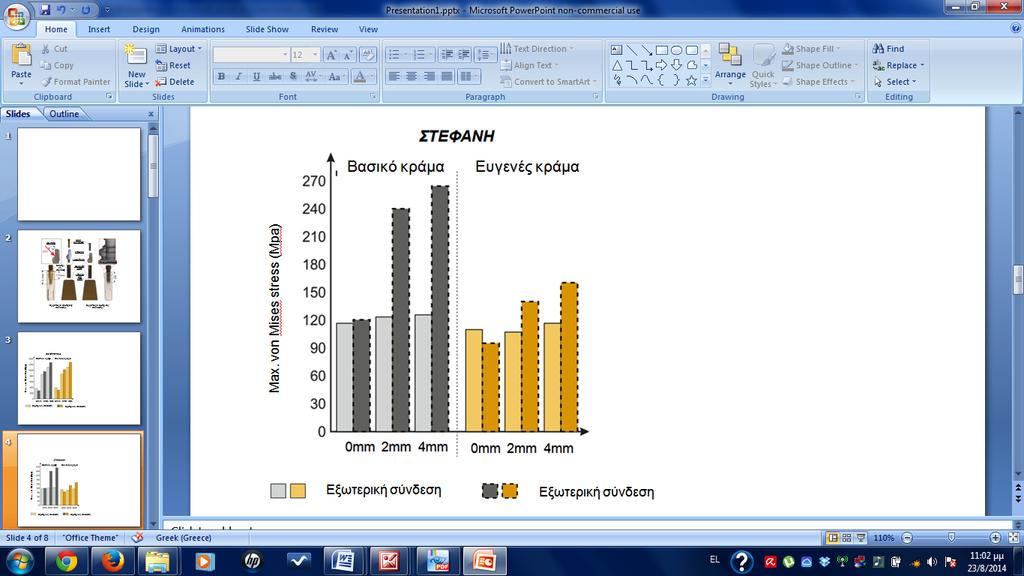Save the presentation from Quick Access Toolbar
The image size is (1024, 576).
(x=45, y=10)
